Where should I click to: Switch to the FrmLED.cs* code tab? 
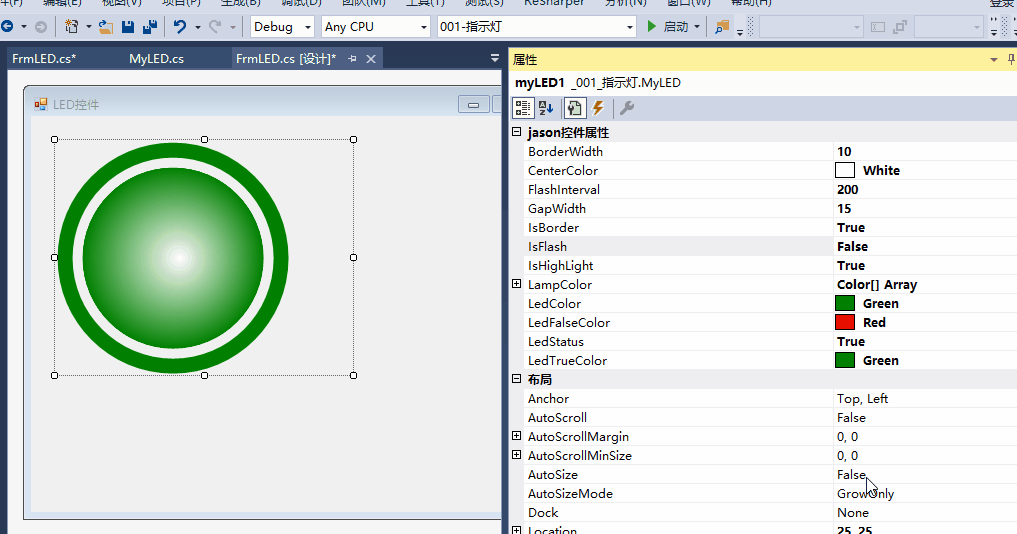44,58
